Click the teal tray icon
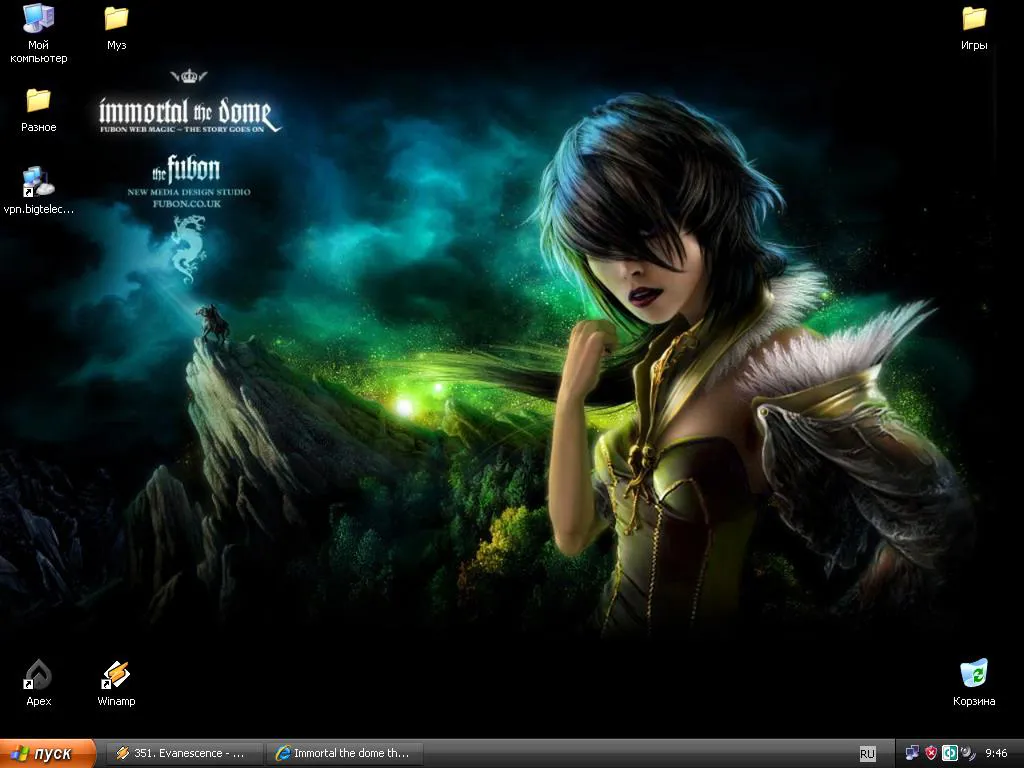Screen dimensions: 1024x768 [950, 753]
